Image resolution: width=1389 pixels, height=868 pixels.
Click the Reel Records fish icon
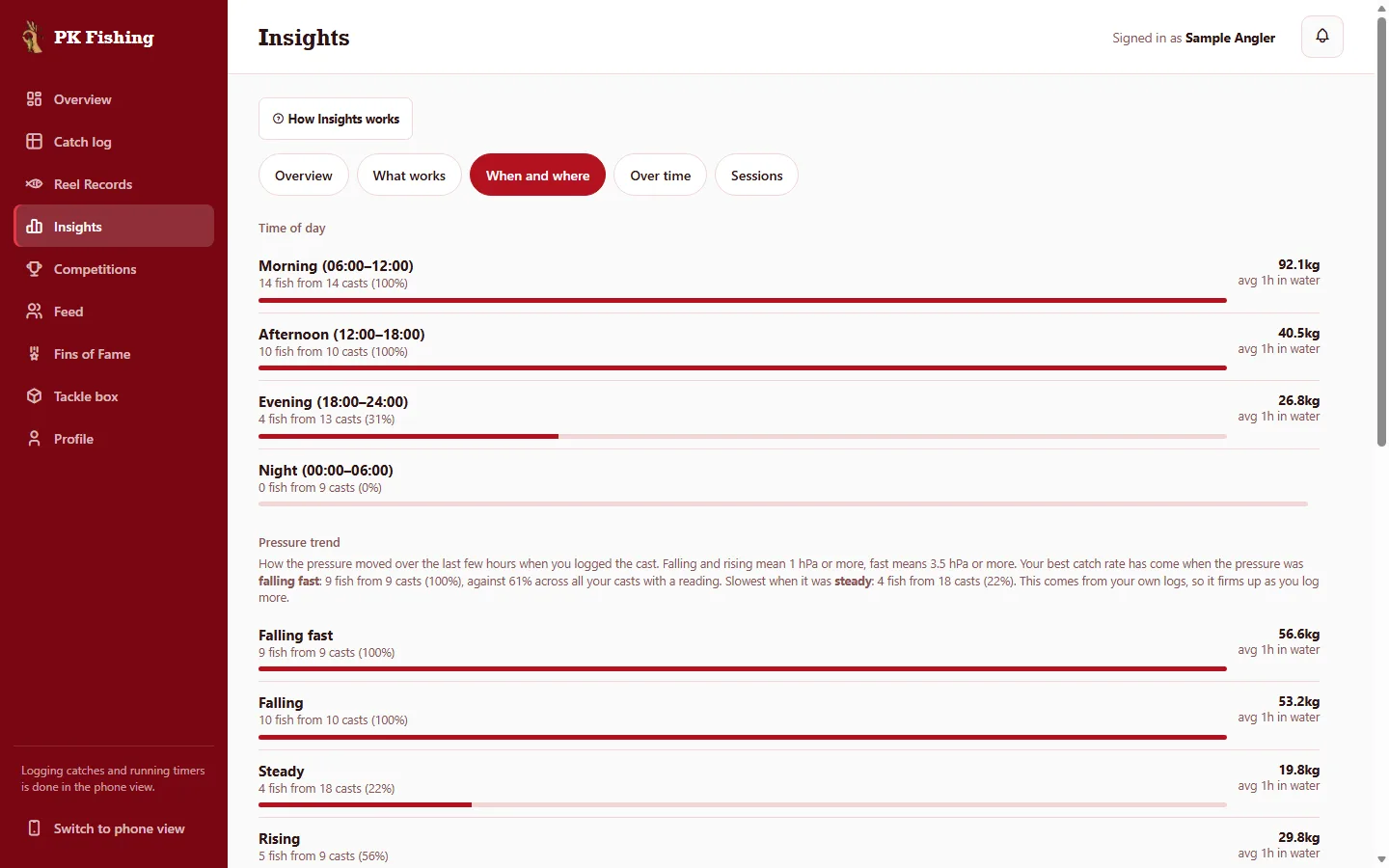click(35, 184)
